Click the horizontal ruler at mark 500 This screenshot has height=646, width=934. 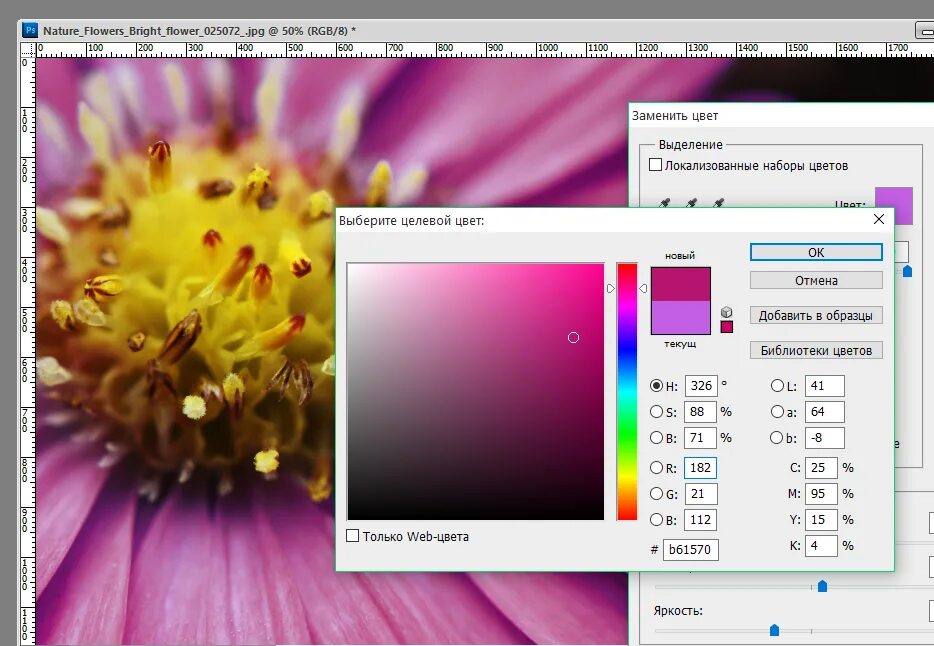[296, 49]
